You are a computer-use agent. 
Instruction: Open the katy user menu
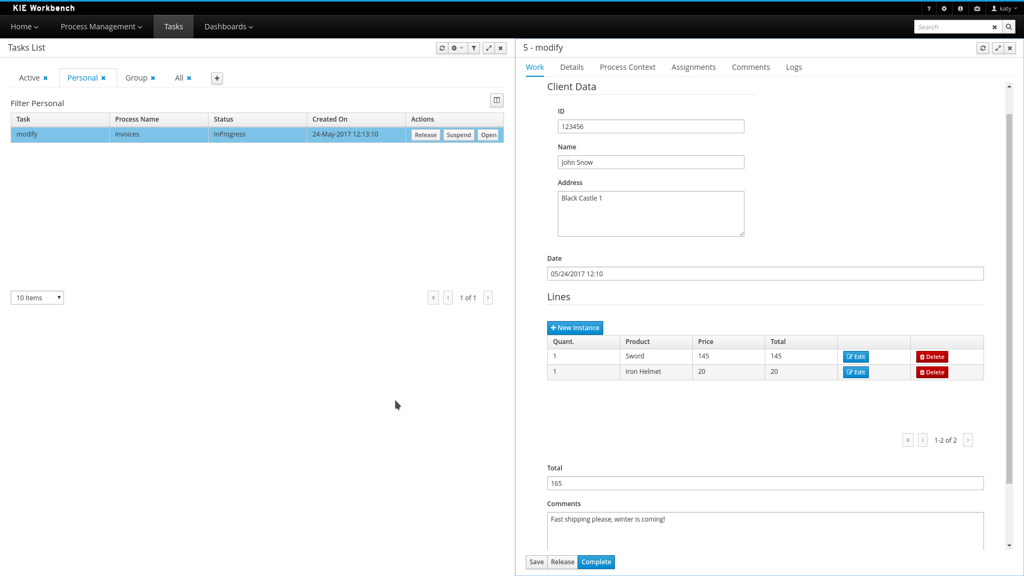(1003, 8)
